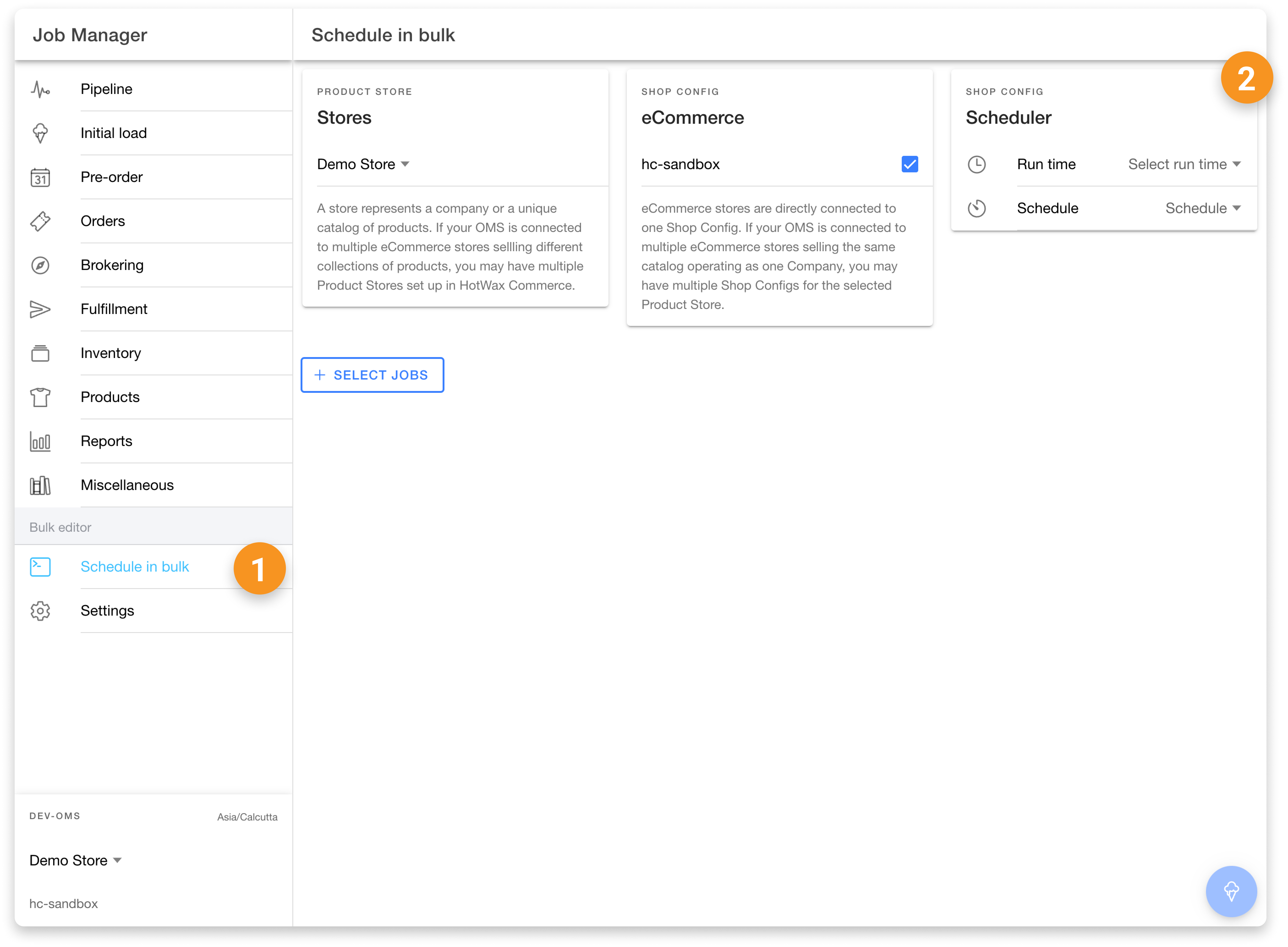Open the Demo Store selector at sidebar bottom
The height and width of the screenshot is (947, 1288).
point(75,860)
